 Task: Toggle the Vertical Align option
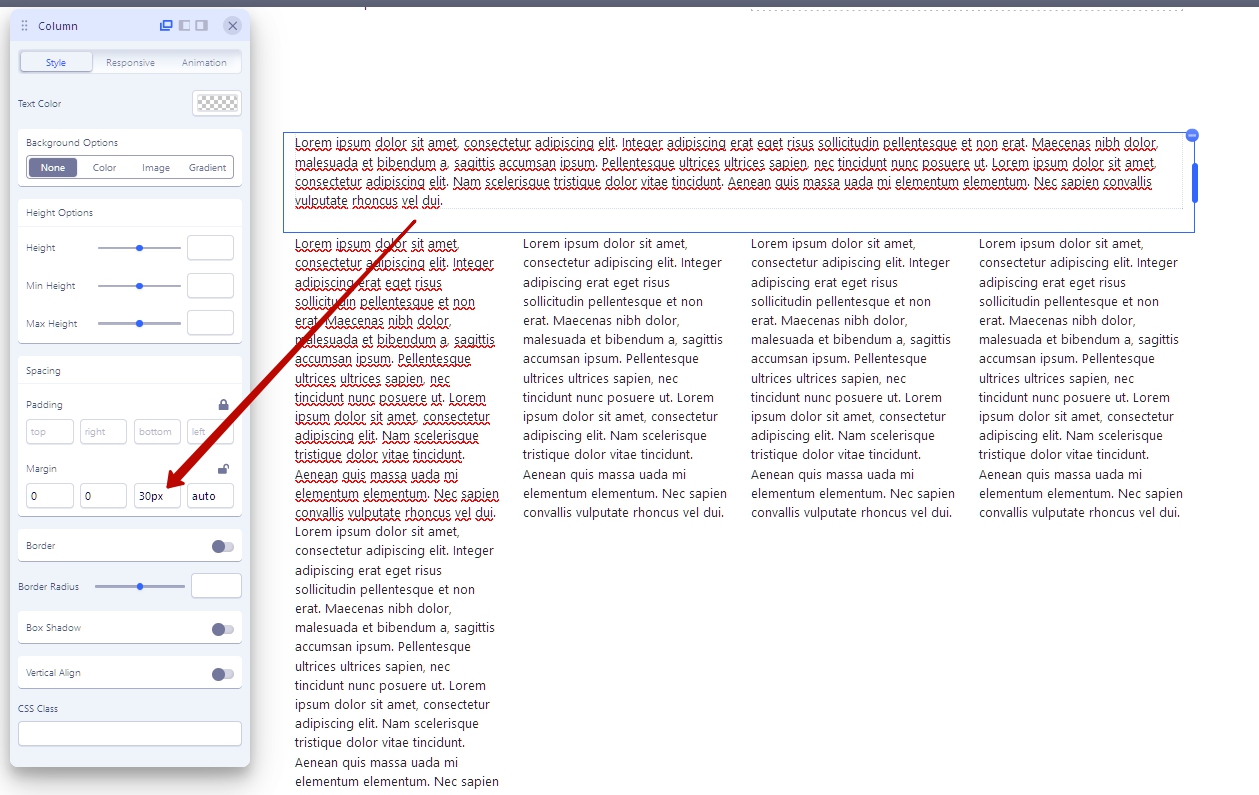(x=222, y=674)
